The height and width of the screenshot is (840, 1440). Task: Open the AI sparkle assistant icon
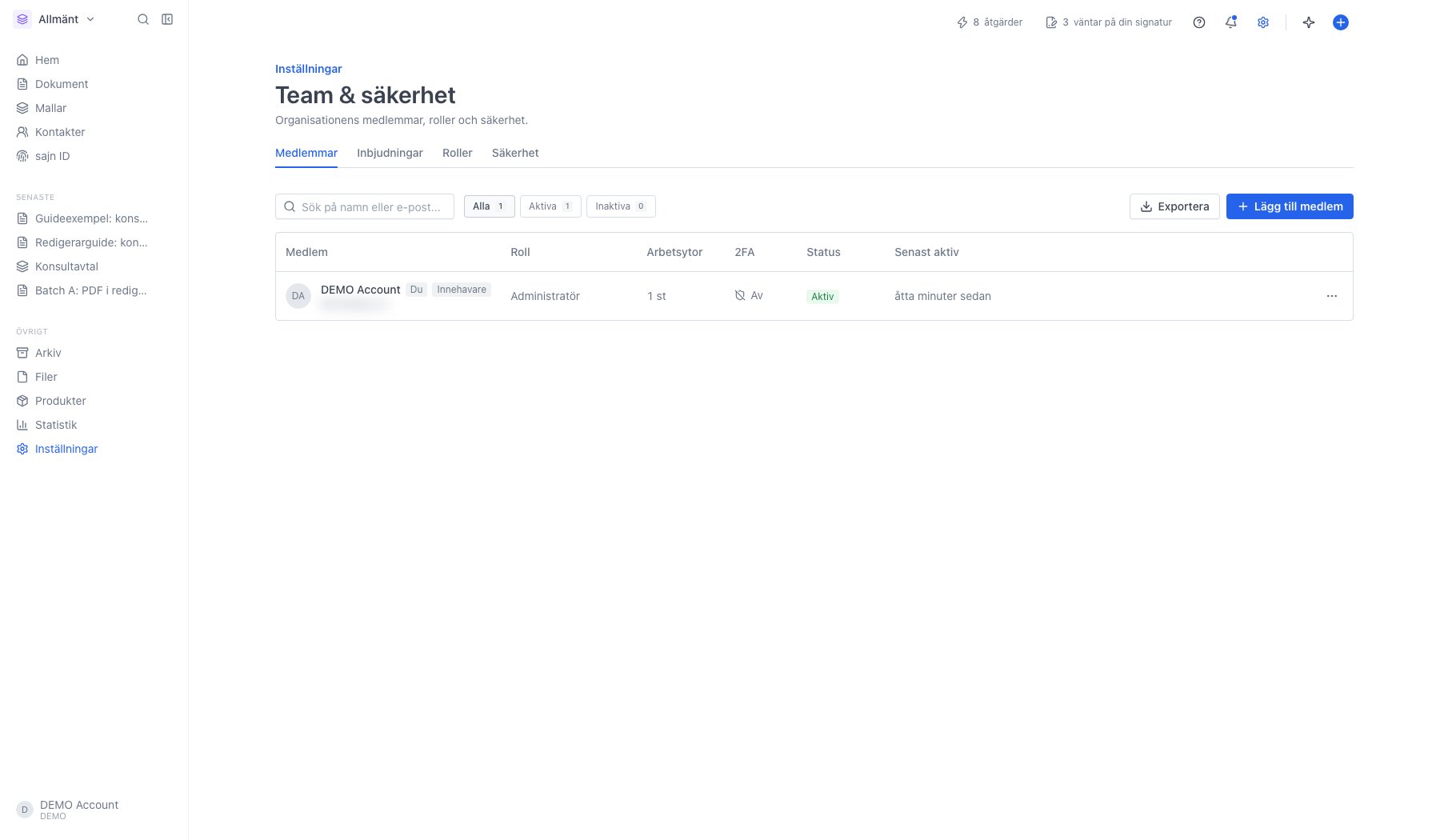[1309, 22]
